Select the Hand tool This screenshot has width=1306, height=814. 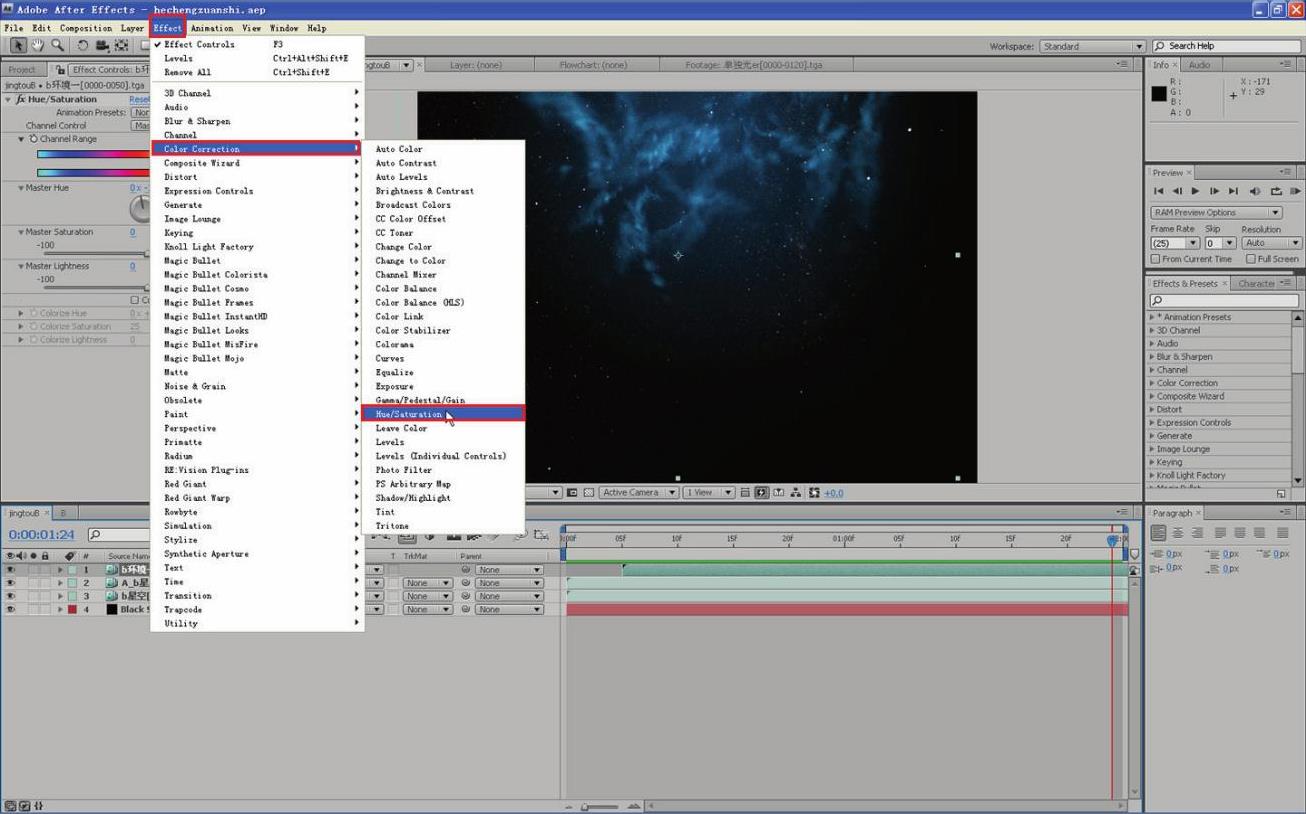(x=38, y=46)
